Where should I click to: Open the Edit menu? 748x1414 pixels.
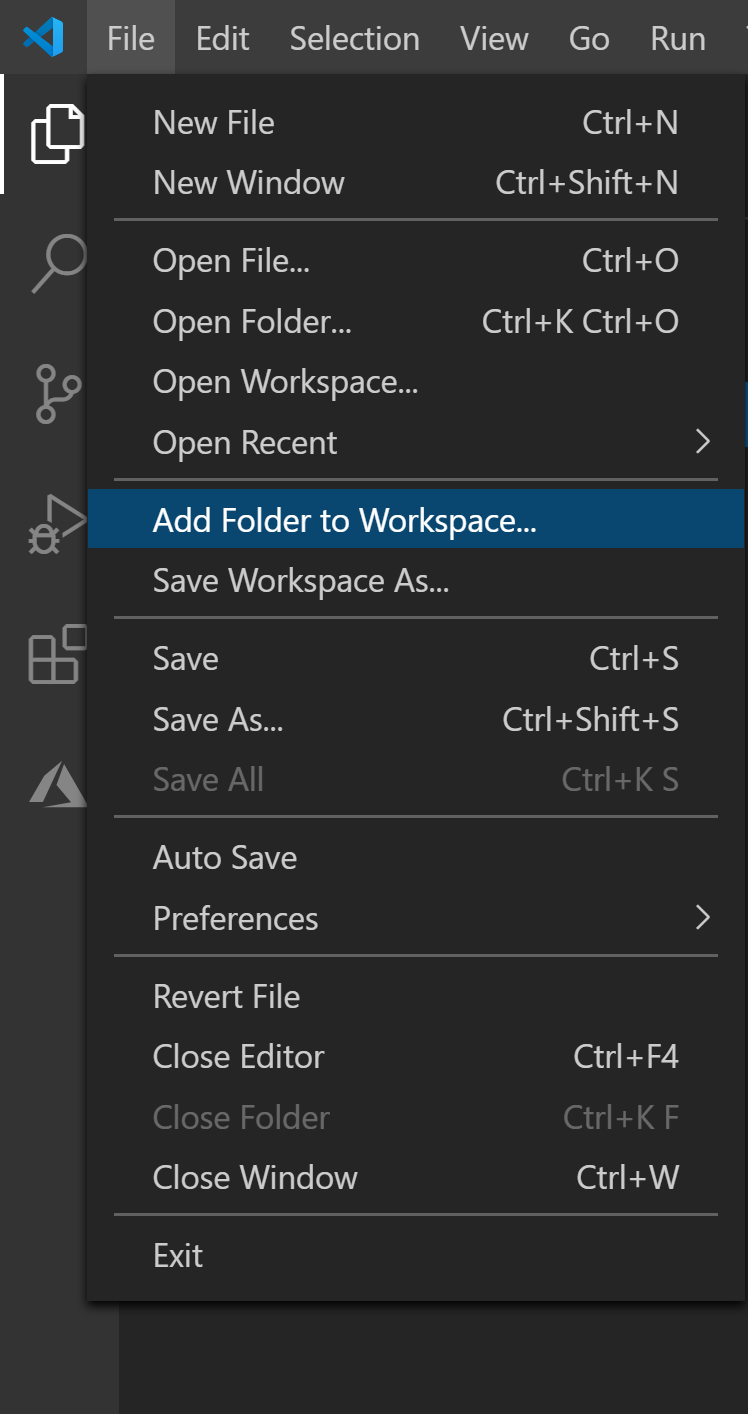[222, 38]
